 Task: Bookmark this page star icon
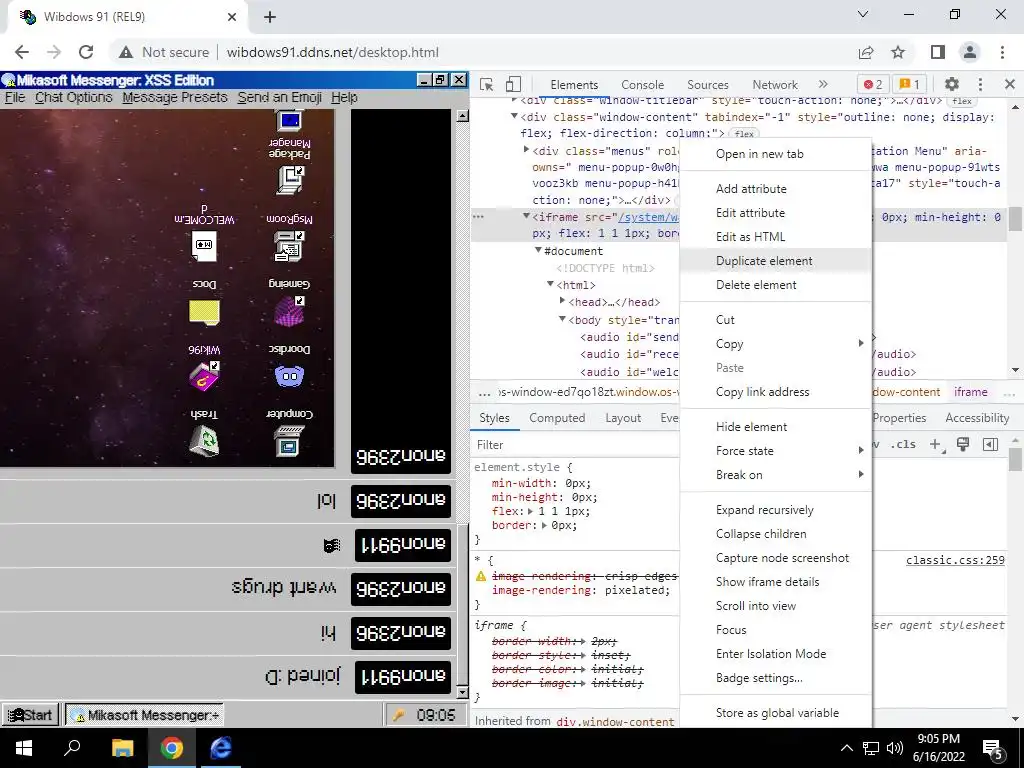898,52
